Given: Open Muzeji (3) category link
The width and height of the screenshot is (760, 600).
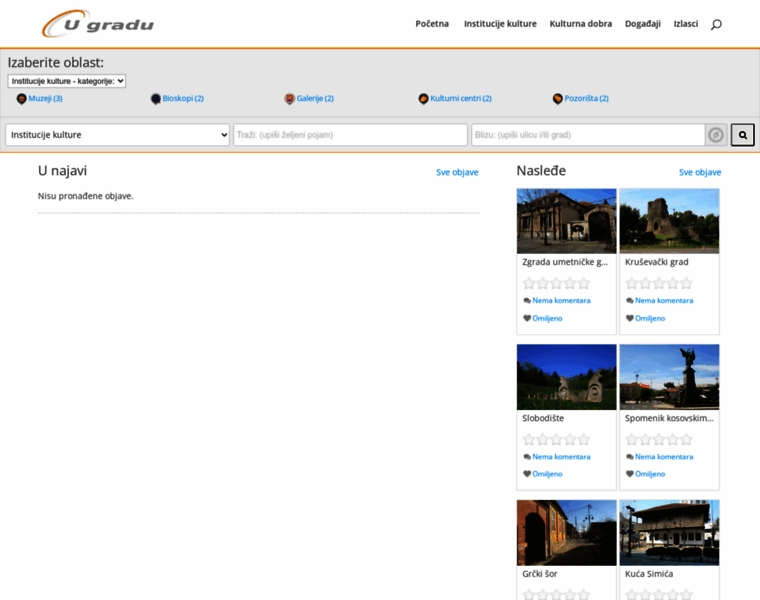Looking at the screenshot, I should point(46,98).
